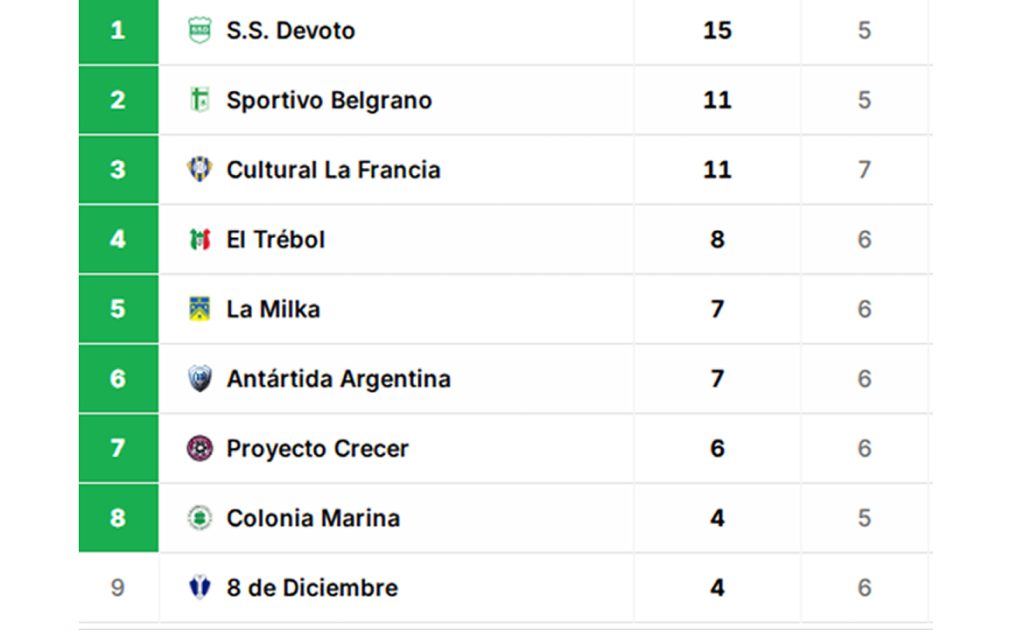The width and height of the screenshot is (1024, 630).
Task: Click the Proyecto Crecer round badge
Action: coord(200,449)
